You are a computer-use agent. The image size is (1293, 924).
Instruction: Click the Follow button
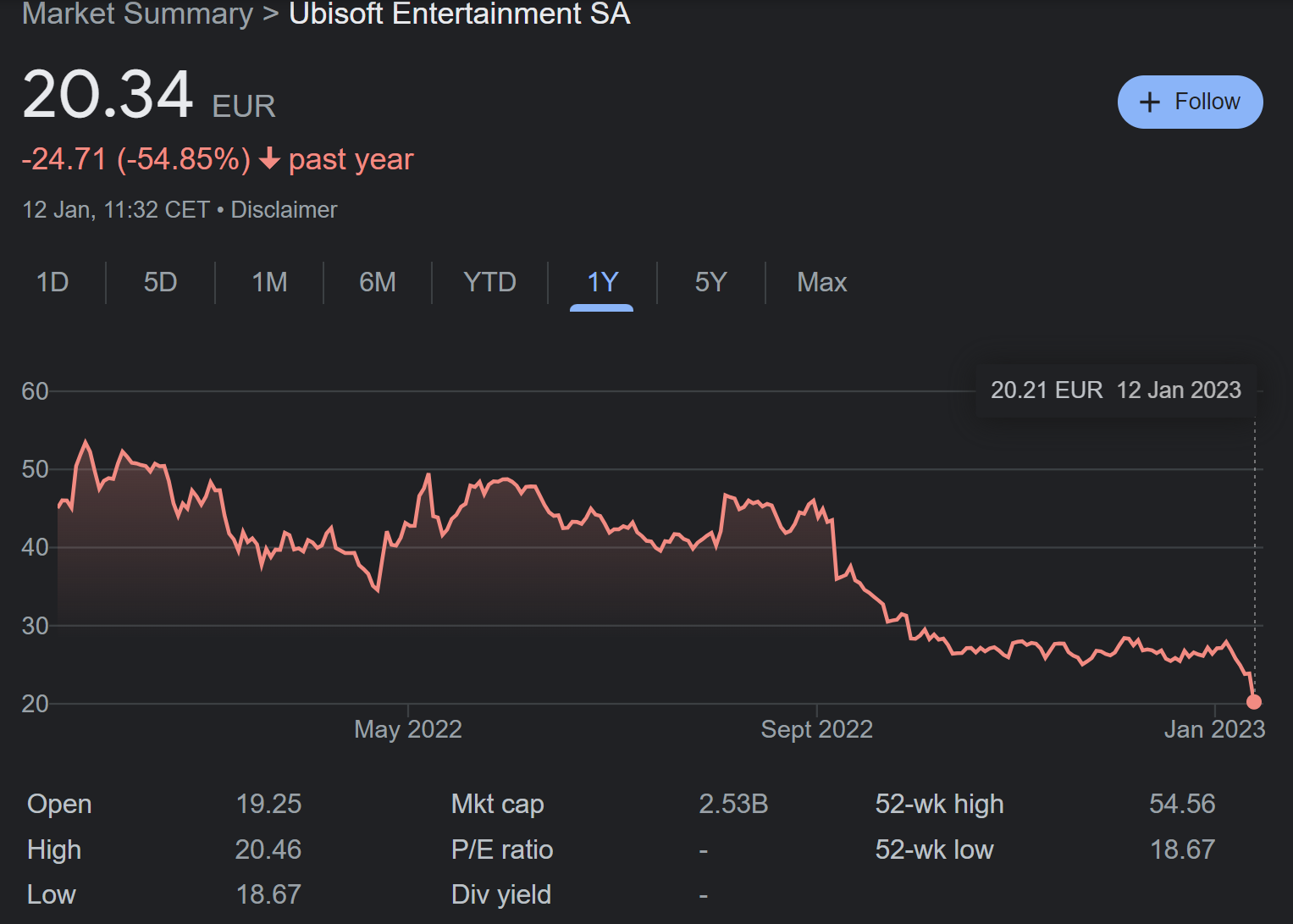(1190, 102)
